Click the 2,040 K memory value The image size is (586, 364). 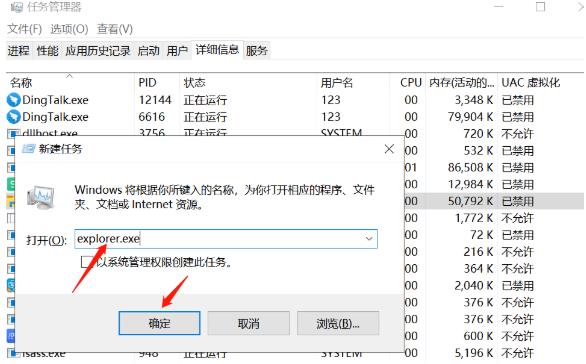click(474, 286)
